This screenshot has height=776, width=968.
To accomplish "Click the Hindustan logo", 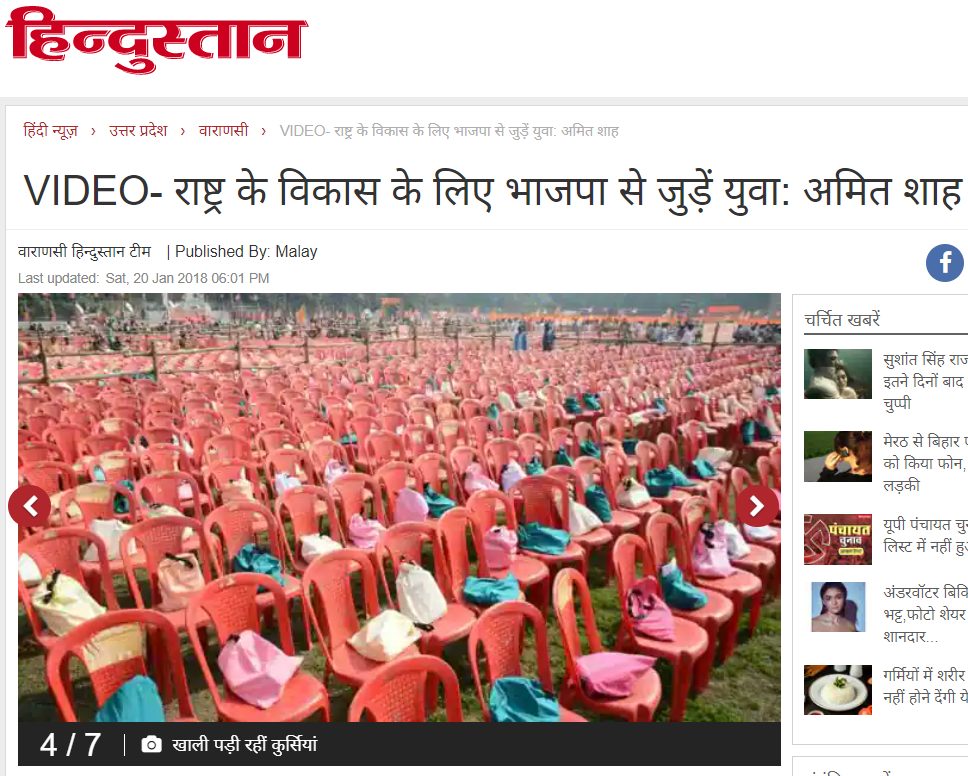I will 156,40.
